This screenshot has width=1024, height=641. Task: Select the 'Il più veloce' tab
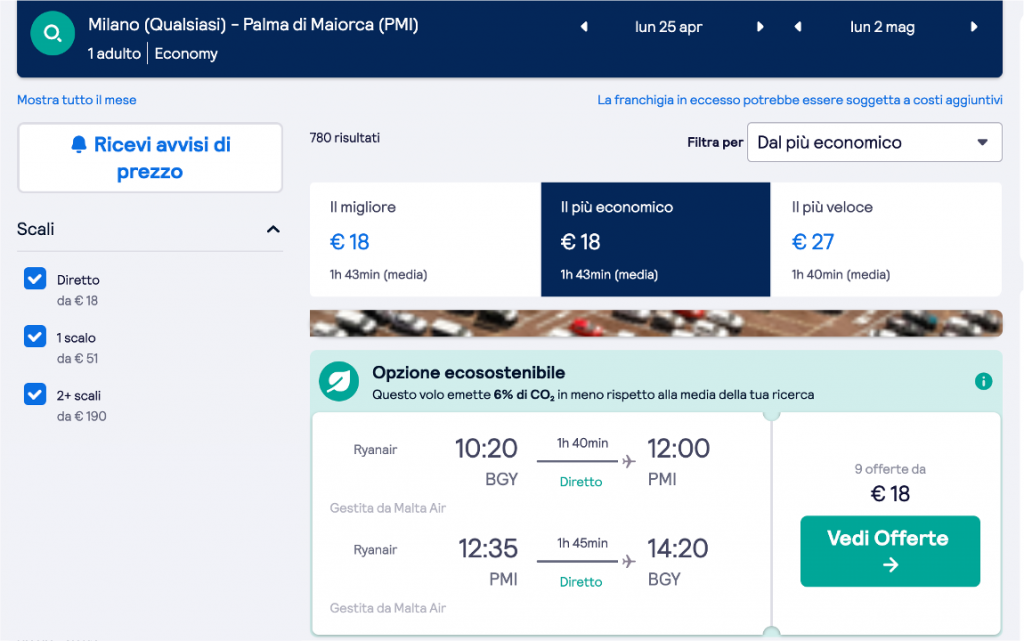(886, 240)
